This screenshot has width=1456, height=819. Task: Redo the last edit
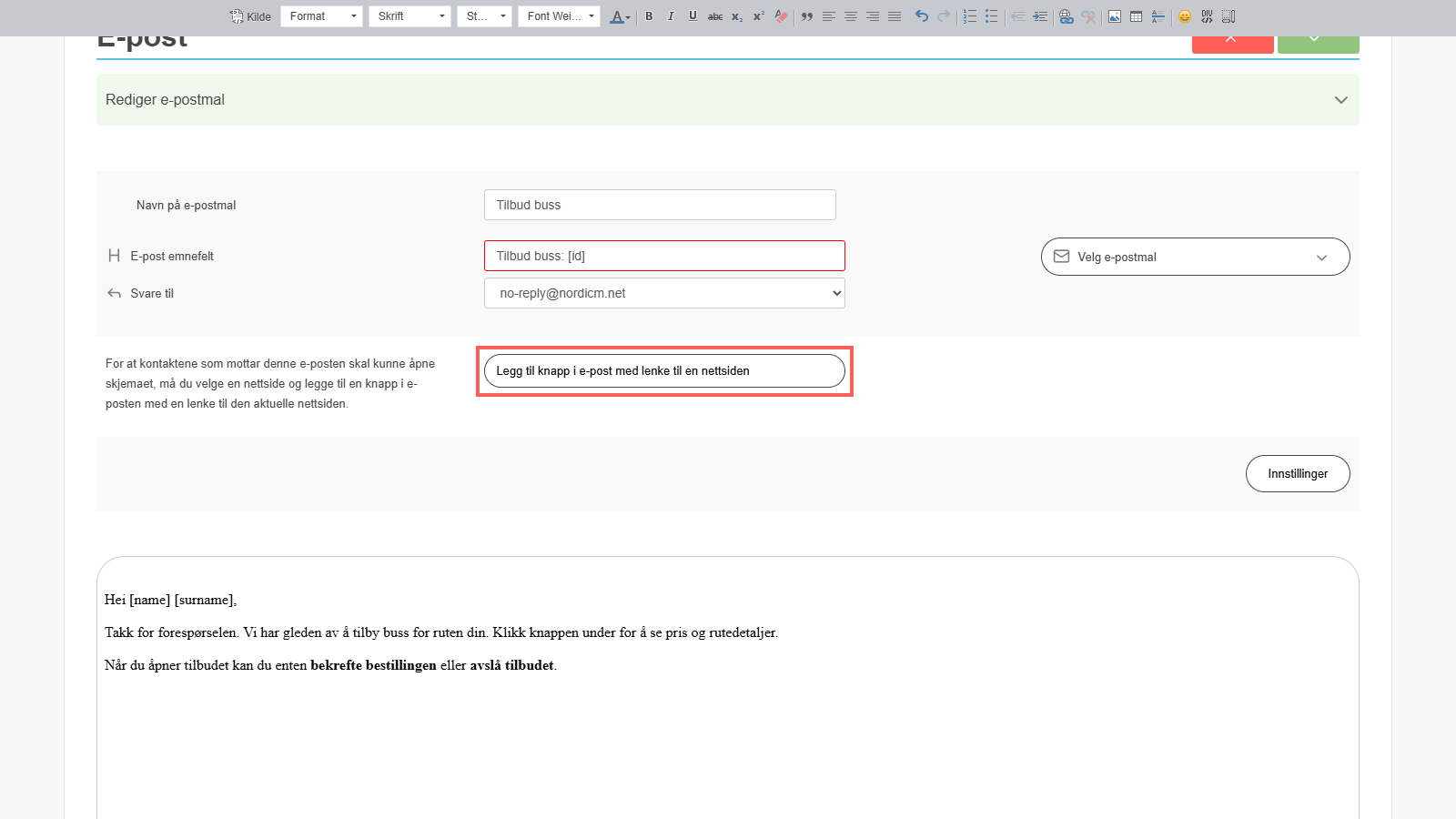pyautogui.click(x=944, y=16)
